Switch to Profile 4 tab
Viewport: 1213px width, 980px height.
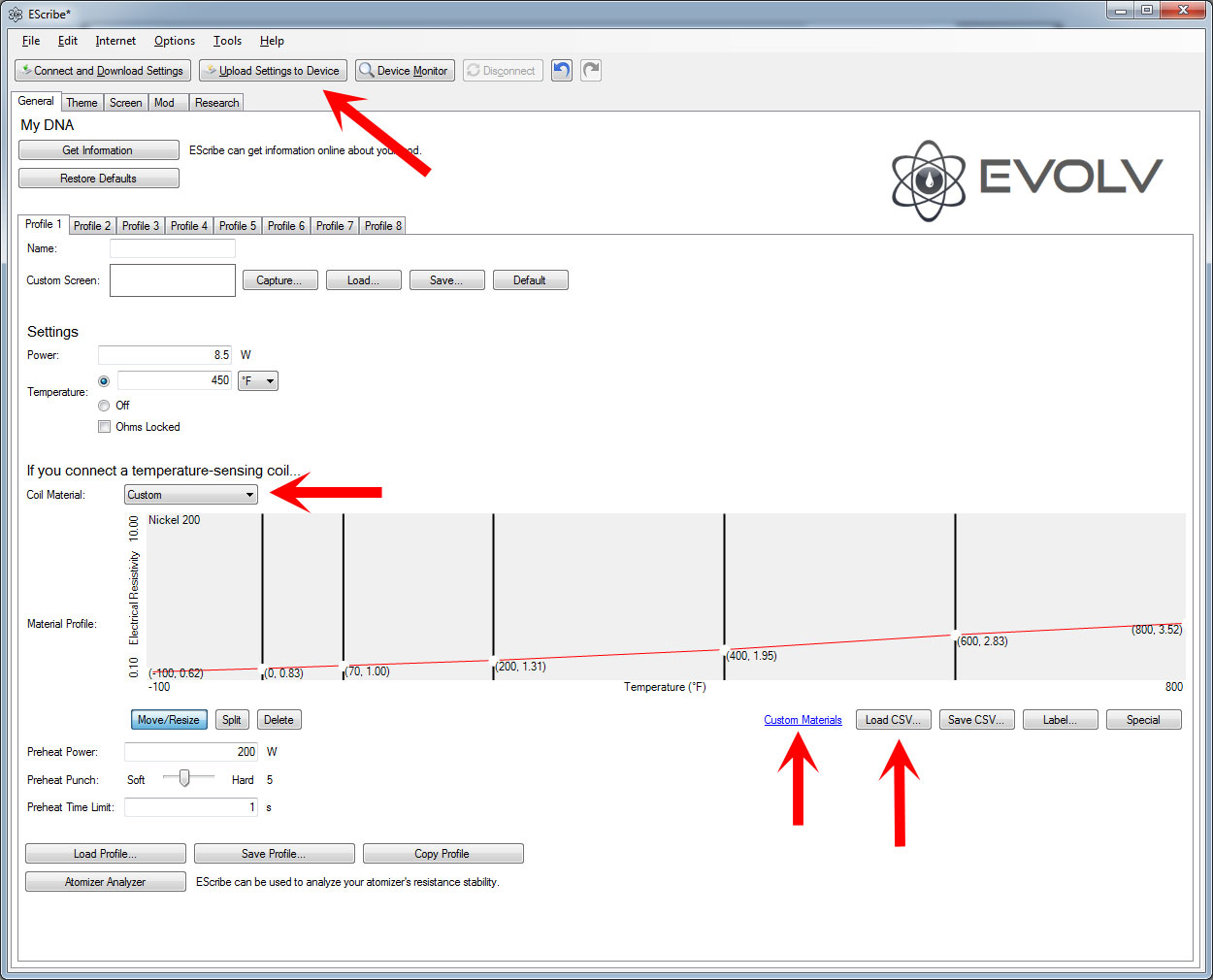(x=188, y=226)
